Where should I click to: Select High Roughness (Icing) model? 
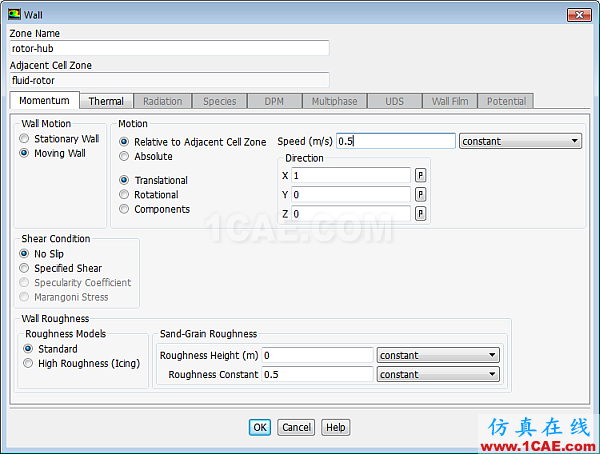pos(29,364)
